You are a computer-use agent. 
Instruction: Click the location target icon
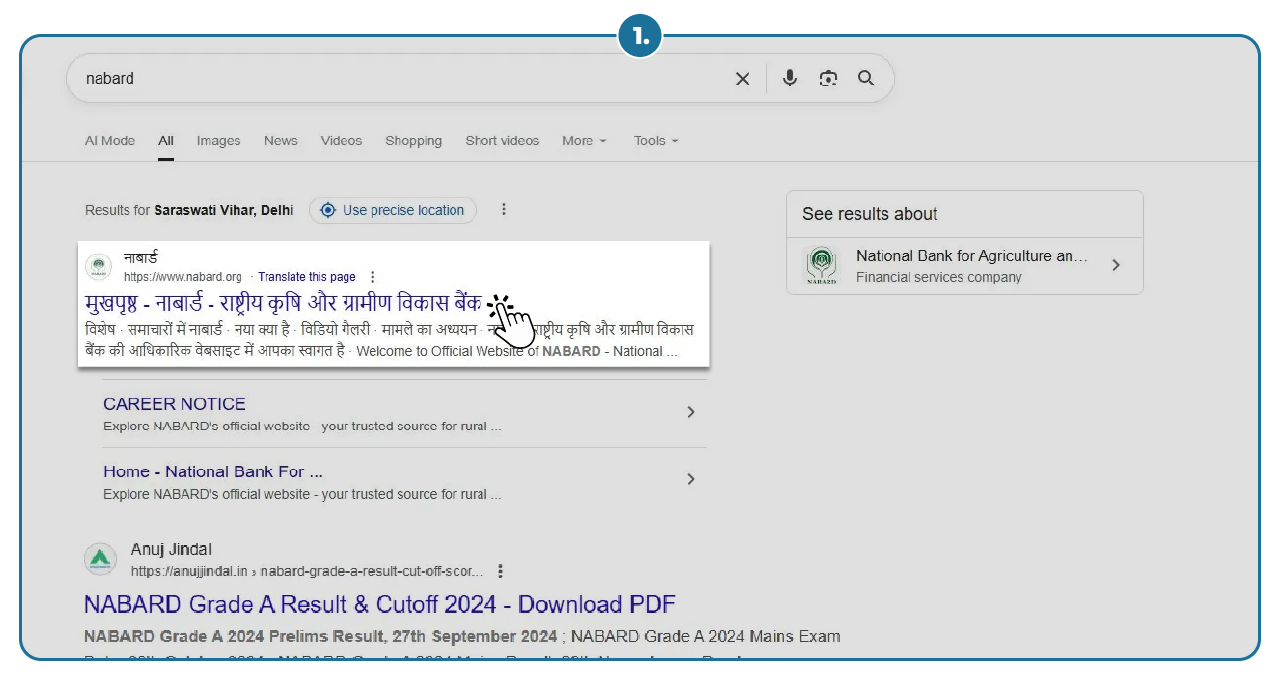(x=327, y=210)
